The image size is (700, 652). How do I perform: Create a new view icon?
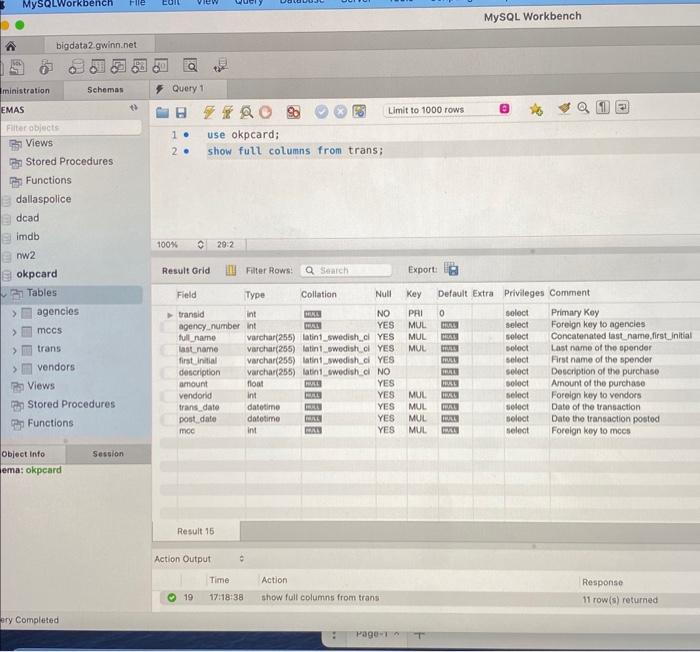[118, 66]
